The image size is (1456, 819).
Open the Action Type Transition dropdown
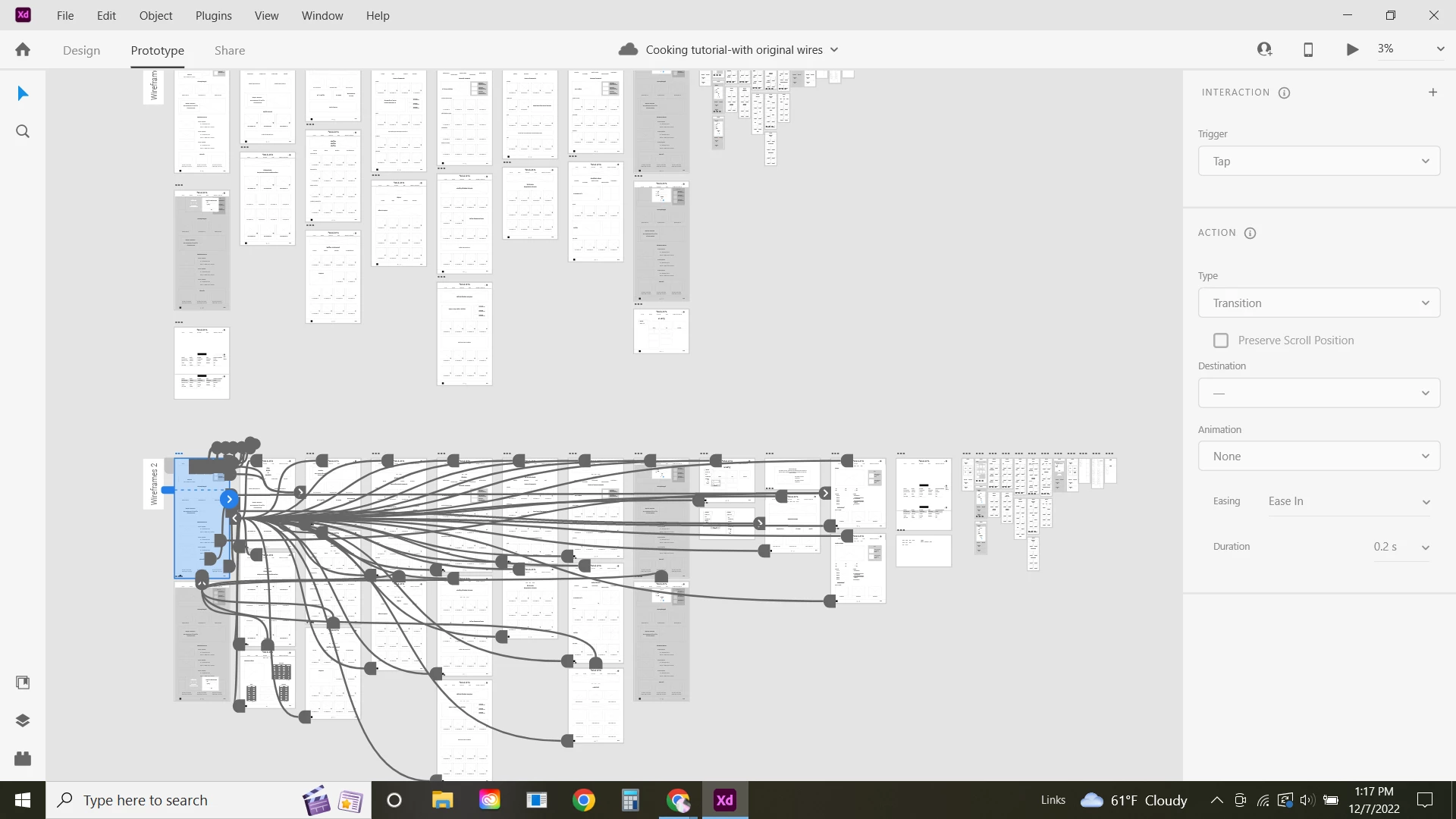[x=1319, y=303]
